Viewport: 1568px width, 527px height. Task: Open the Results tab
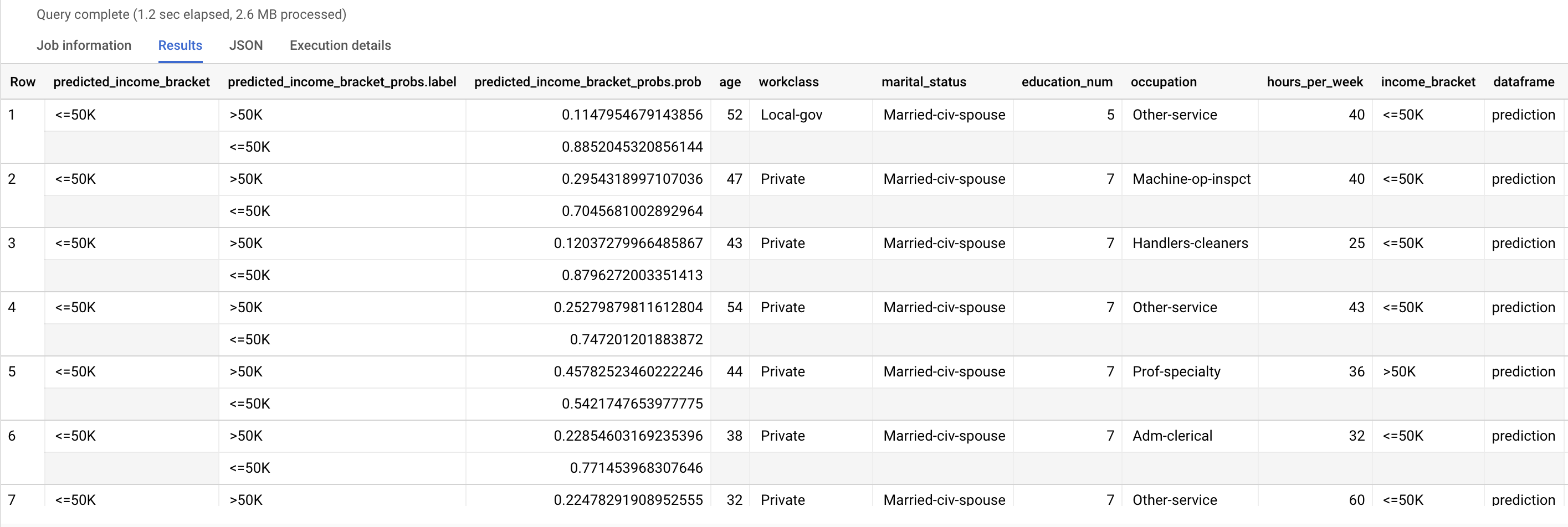[180, 45]
